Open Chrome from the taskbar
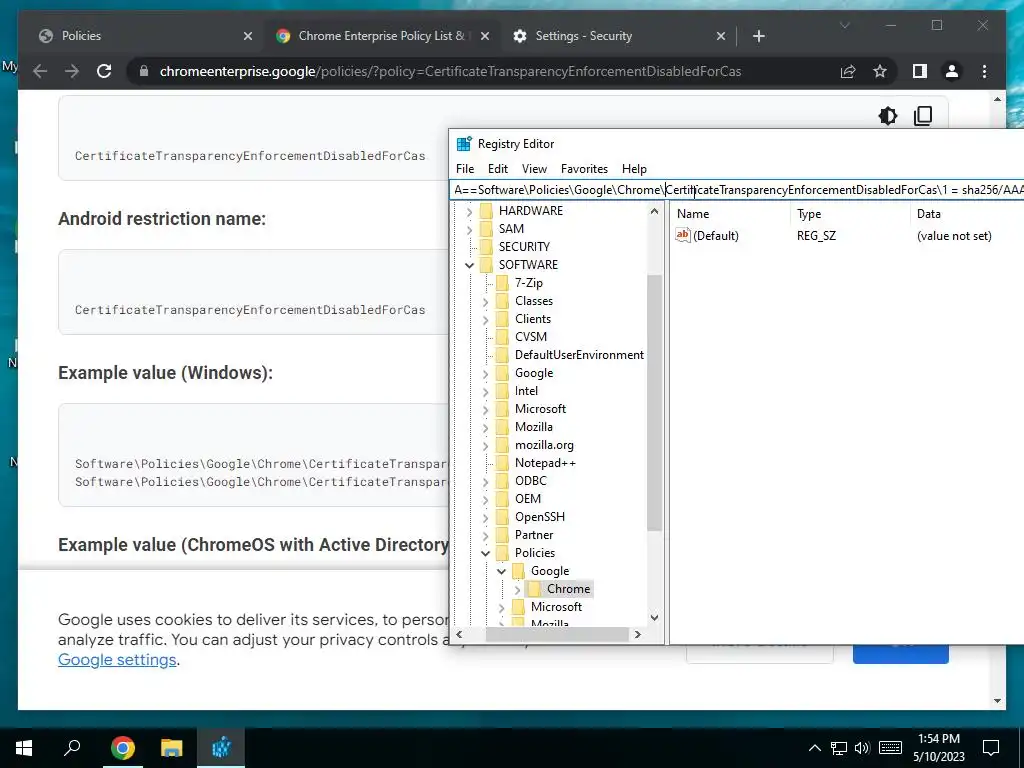This screenshot has width=1024, height=768. (123, 748)
